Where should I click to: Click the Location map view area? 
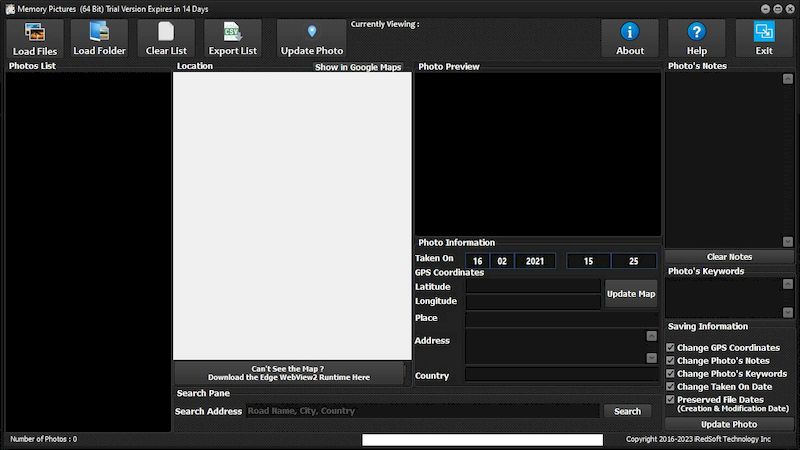pos(292,216)
